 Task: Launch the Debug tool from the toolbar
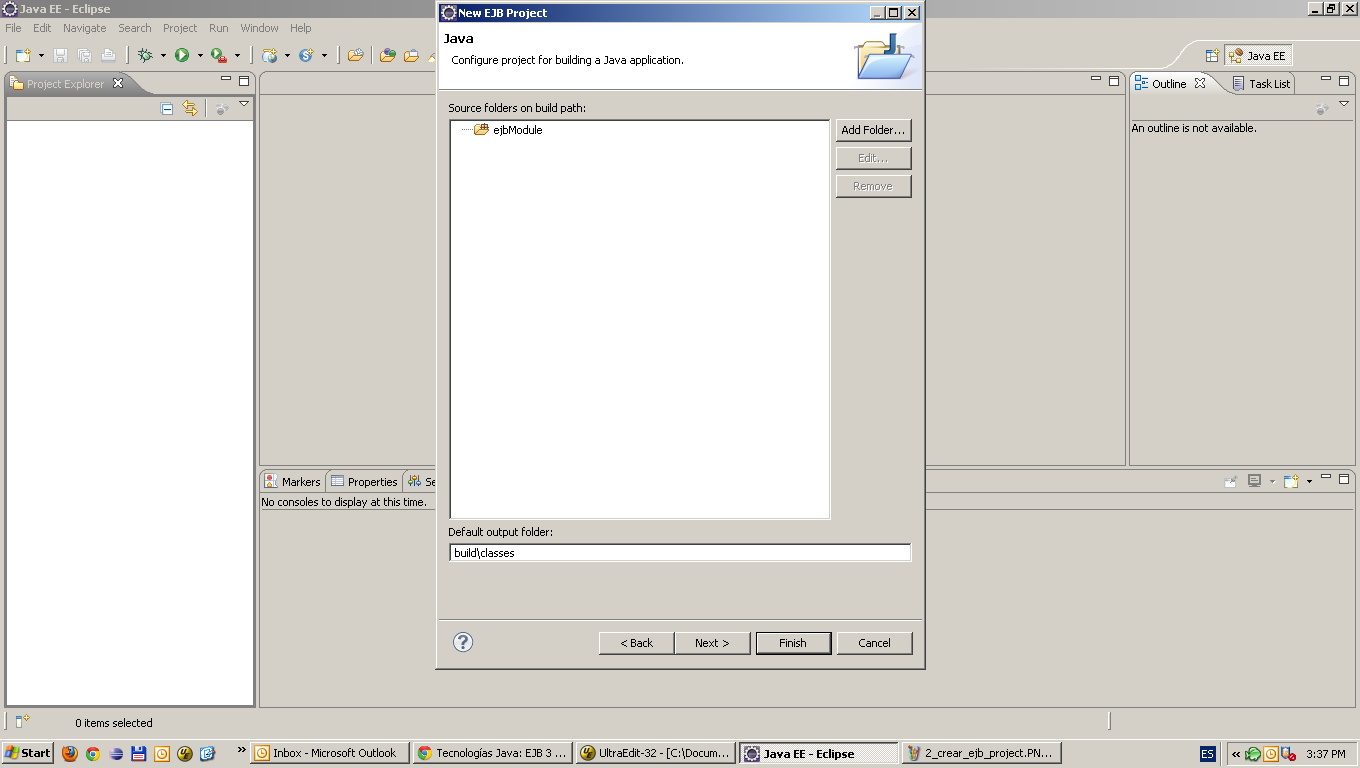[146, 55]
